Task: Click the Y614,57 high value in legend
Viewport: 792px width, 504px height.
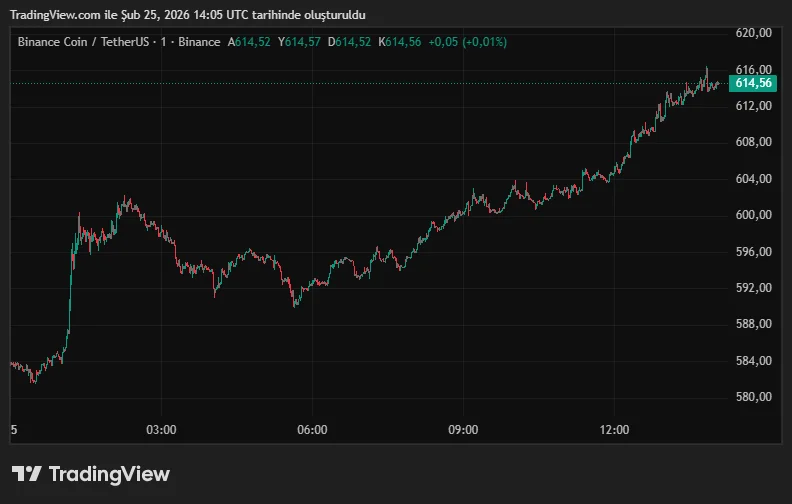Action: (x=300, y=42)
